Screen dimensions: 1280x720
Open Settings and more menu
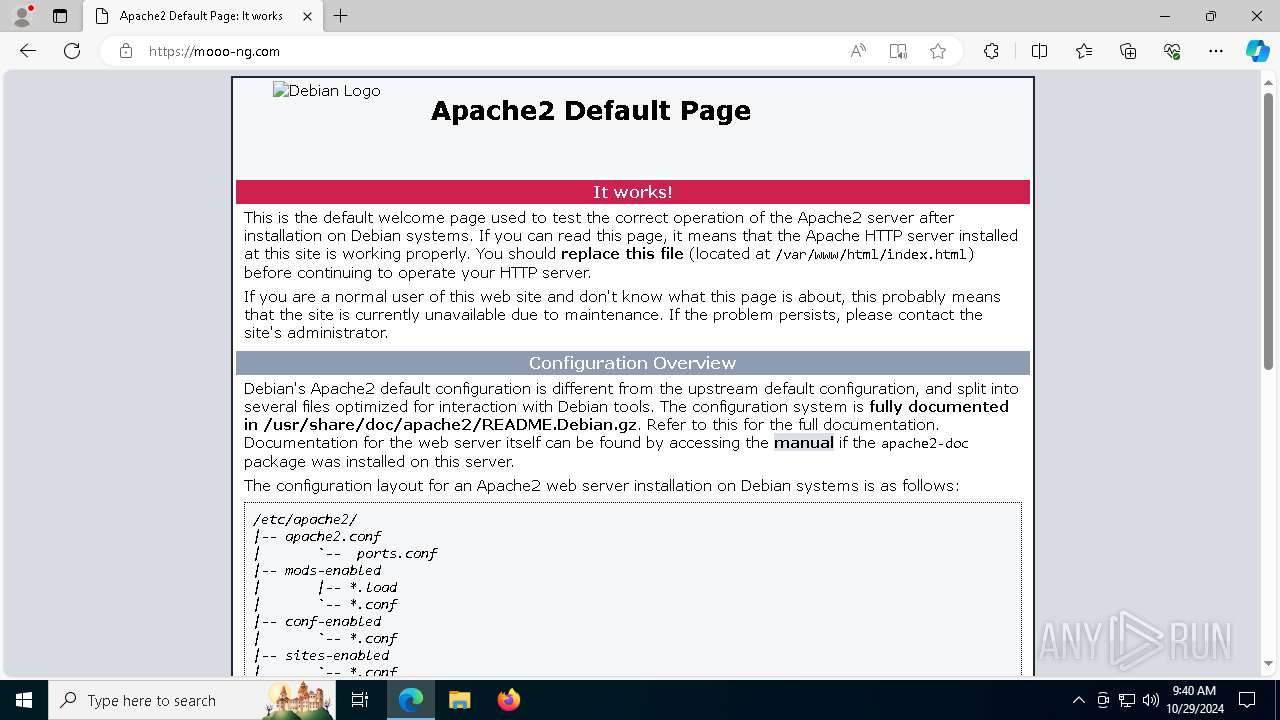tap(1216, 51)
